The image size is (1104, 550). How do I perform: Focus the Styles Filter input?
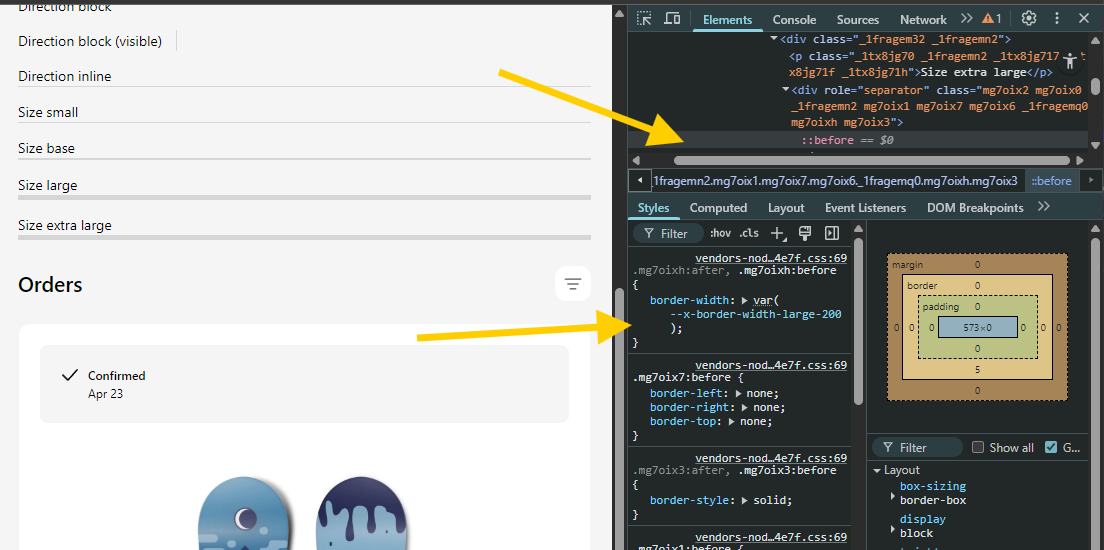point(669,233)
